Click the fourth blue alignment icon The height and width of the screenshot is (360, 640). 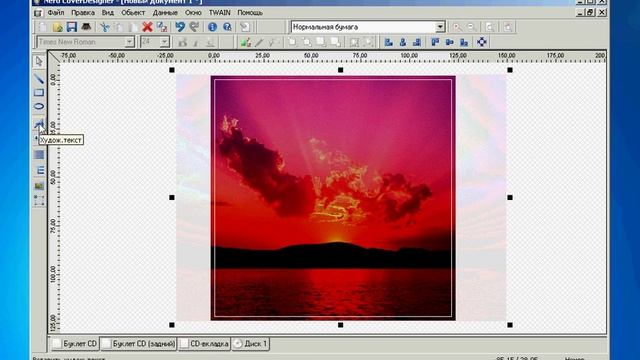point(435,42)
